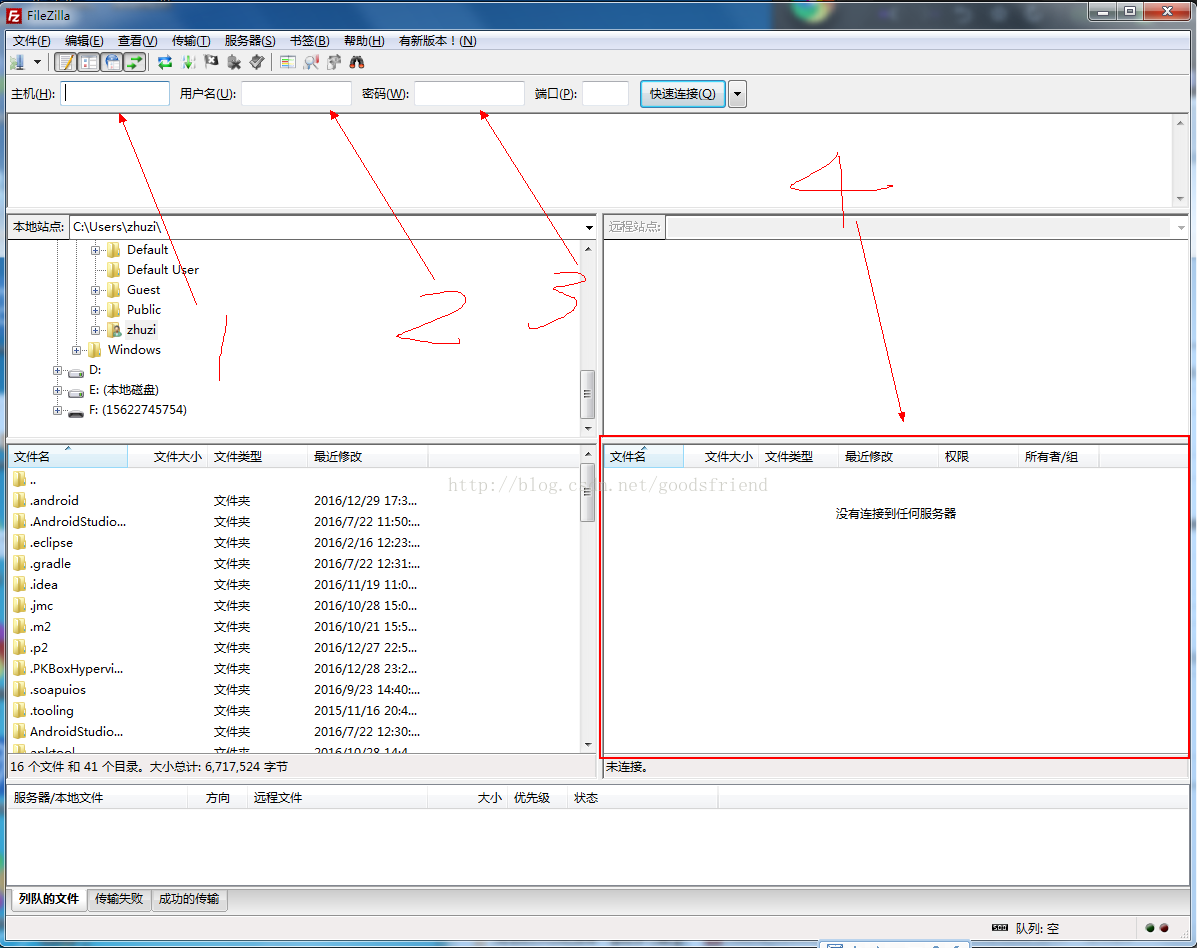Click the parent directory '..' folder icon
Screen dimensions: 1197x948
(20, 479)
